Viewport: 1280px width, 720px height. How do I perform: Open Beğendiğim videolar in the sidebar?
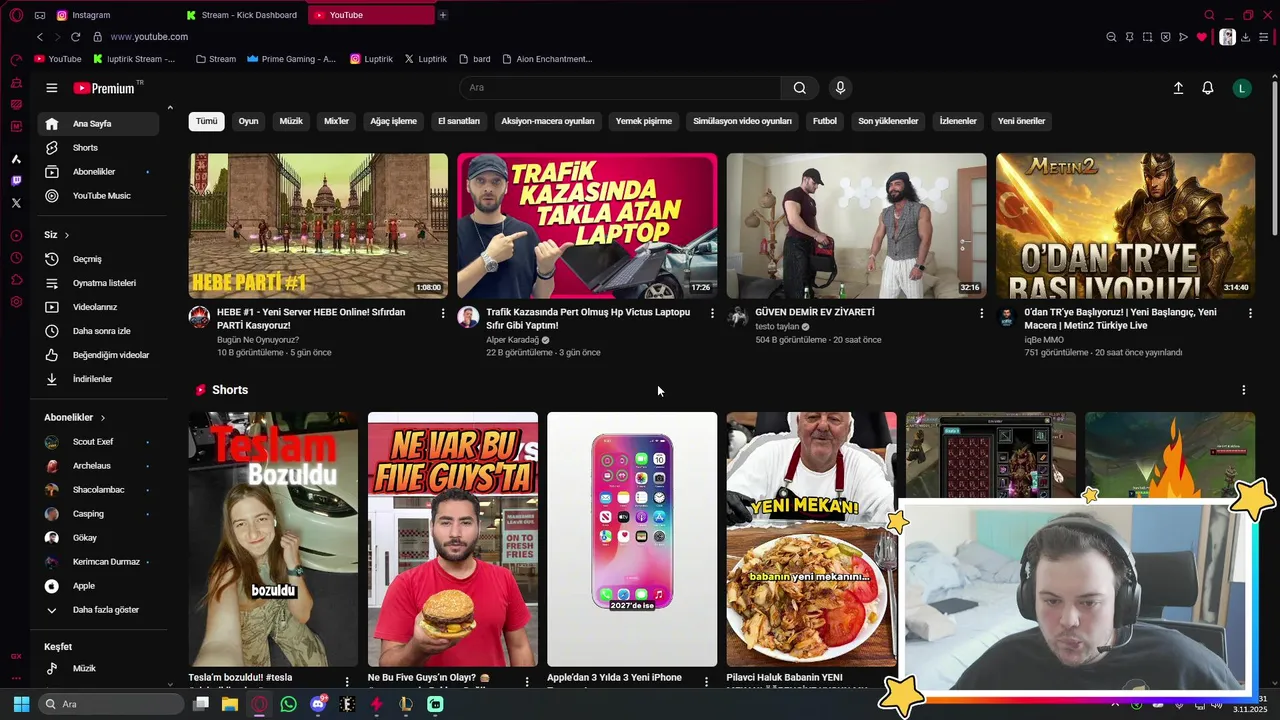pos(98,355)
